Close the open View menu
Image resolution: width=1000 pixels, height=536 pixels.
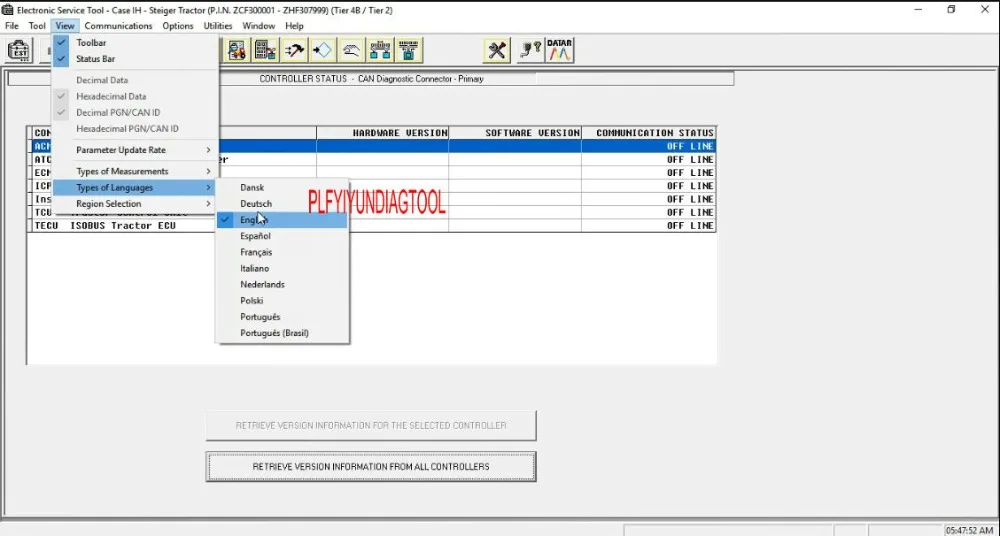tap(64, 26)
